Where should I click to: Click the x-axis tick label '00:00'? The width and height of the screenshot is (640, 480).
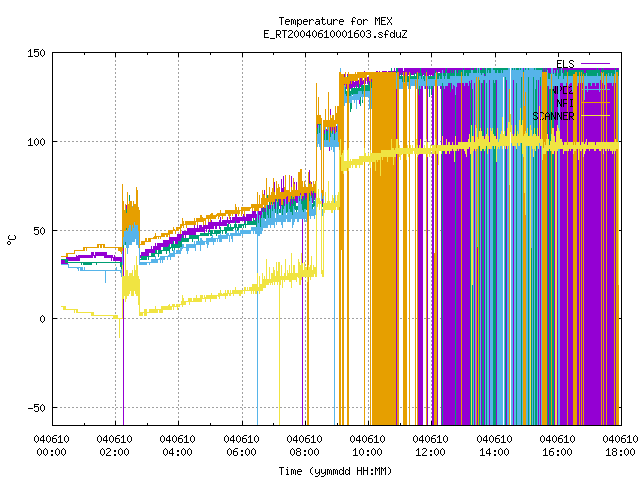(51, 452)
